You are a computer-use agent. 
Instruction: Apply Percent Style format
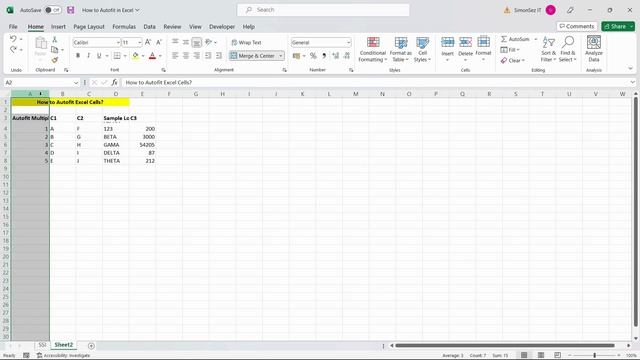point(313,56)
